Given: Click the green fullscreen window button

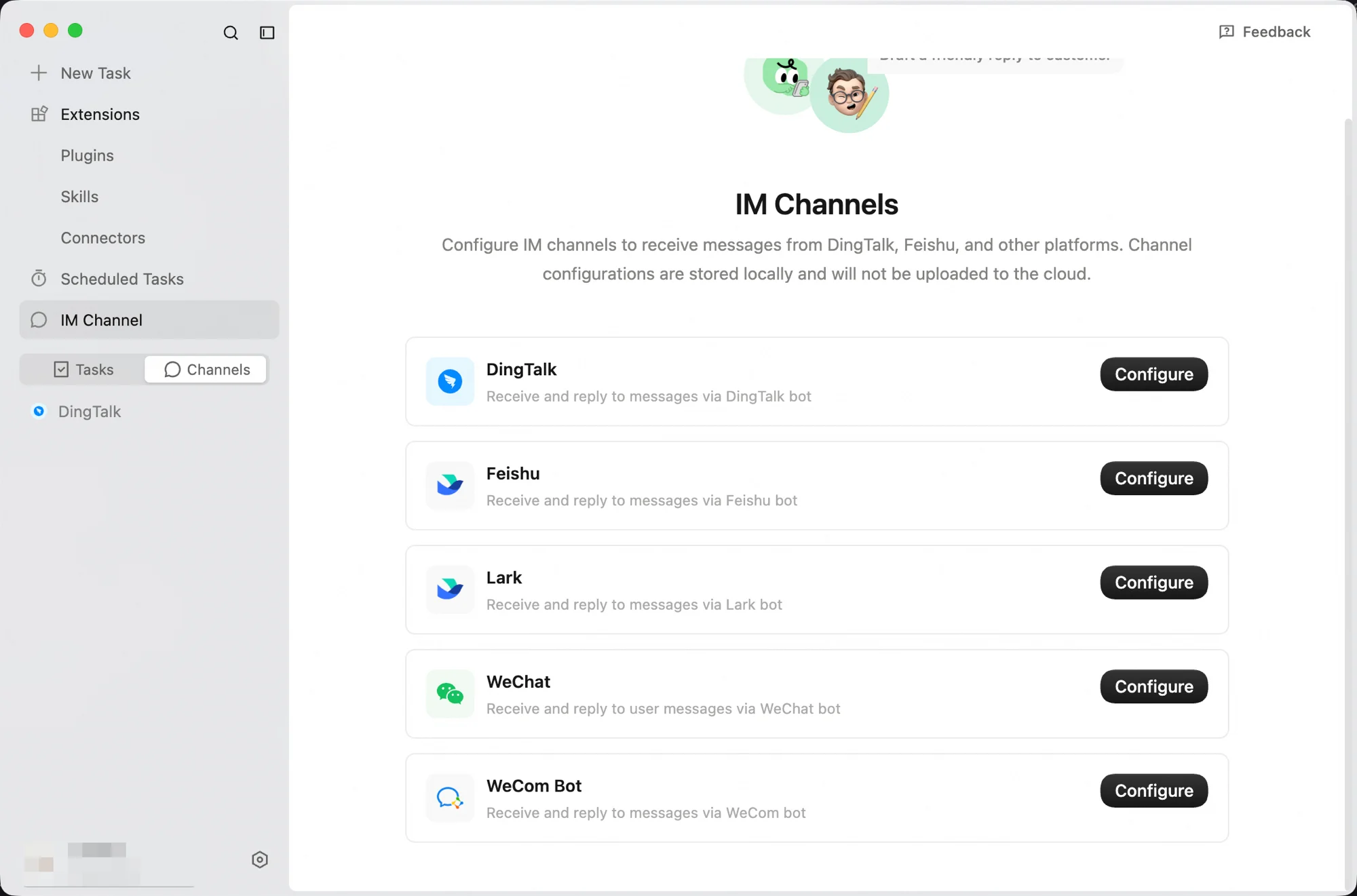Looking at the screenshot, I should 75,31.
